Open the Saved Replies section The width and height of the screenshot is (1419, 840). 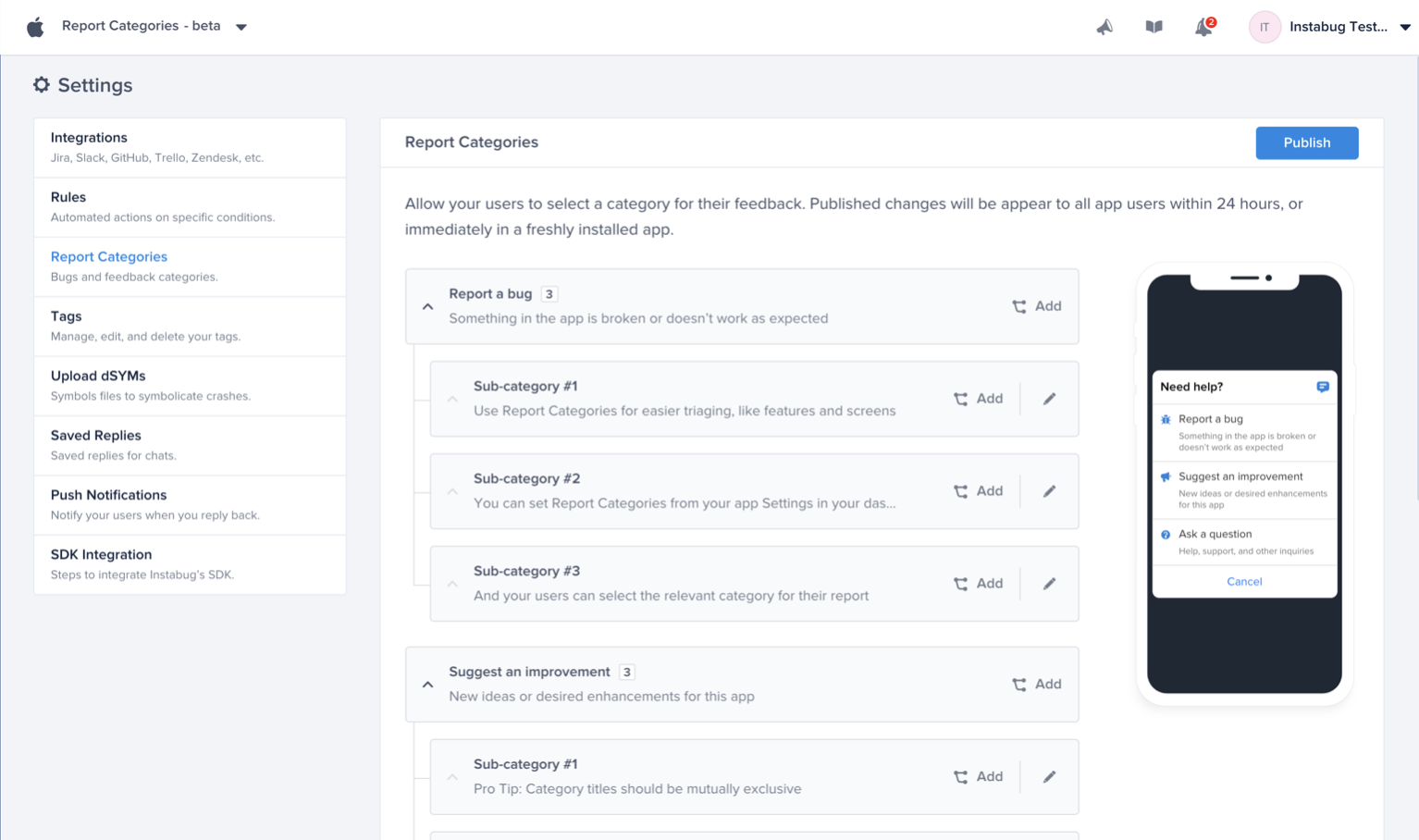coord(190,446)
